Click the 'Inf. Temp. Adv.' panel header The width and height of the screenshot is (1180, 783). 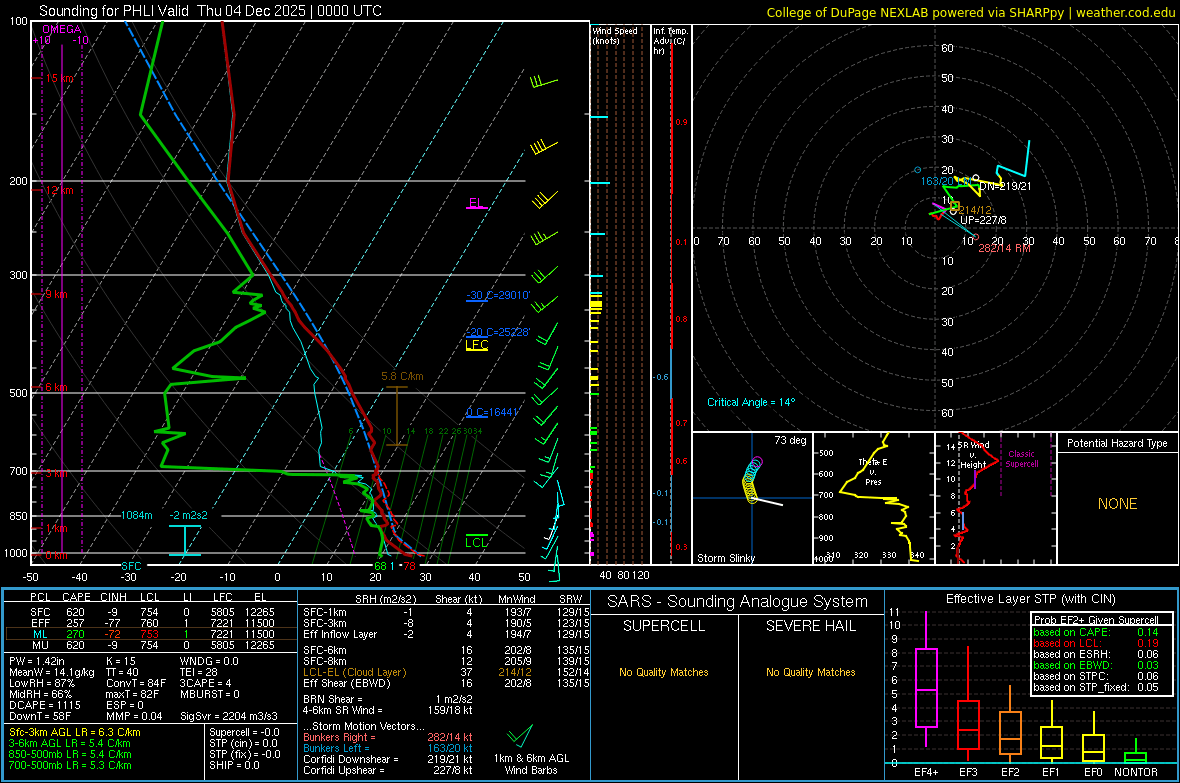point(670,41)
